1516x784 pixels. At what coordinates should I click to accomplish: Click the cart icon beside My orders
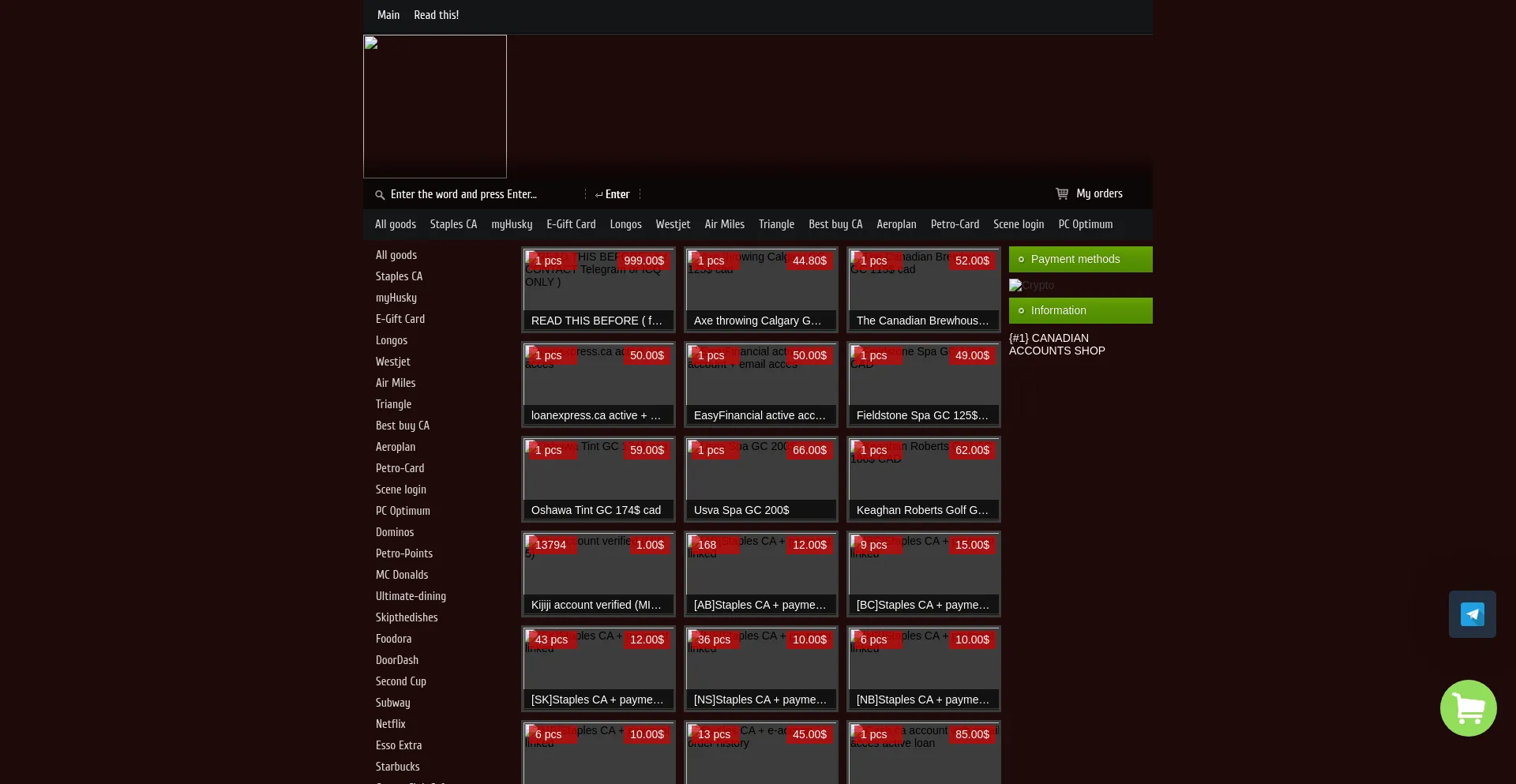point(1062,193)
